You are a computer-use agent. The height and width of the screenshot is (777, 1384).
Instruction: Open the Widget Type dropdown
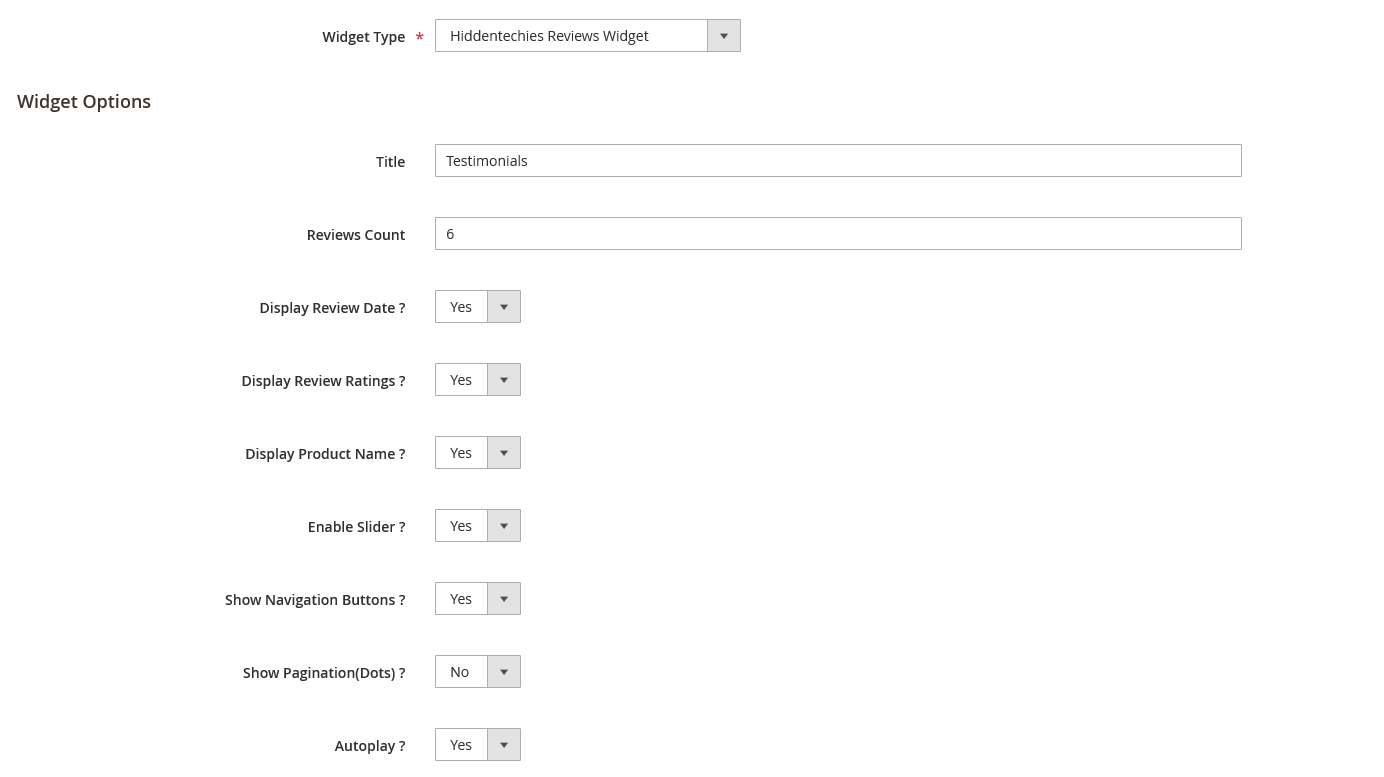(587, 36)
